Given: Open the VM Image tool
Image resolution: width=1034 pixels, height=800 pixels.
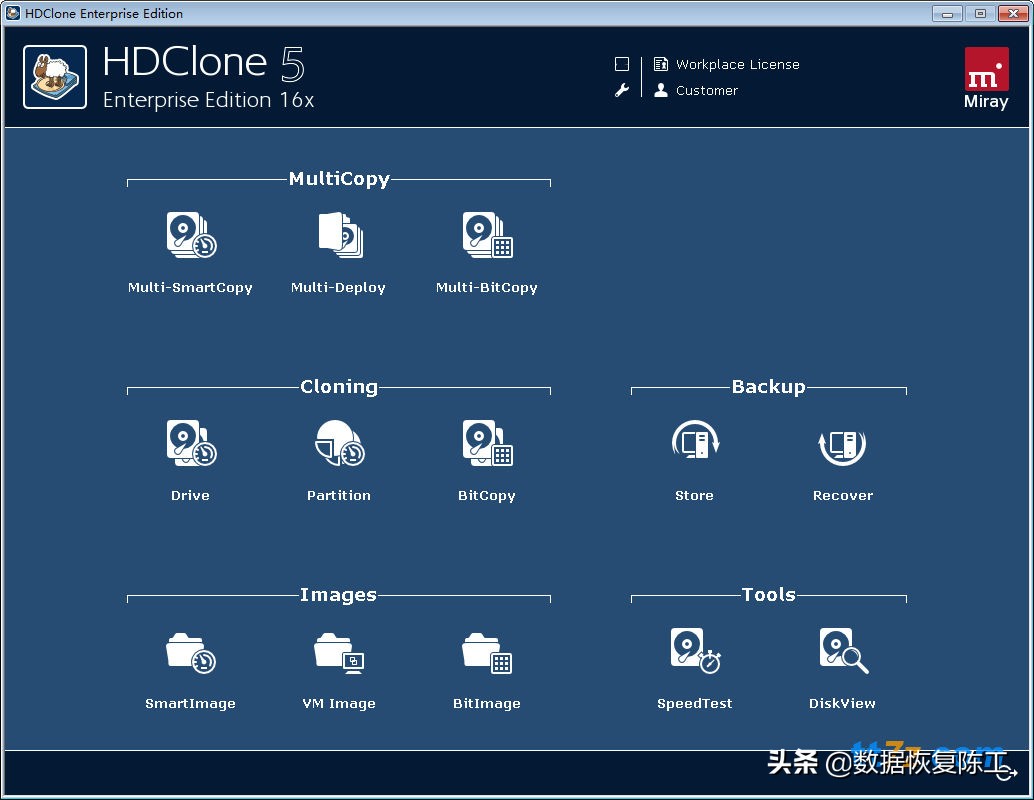Looking at the screenshot, I should [339, 652].
